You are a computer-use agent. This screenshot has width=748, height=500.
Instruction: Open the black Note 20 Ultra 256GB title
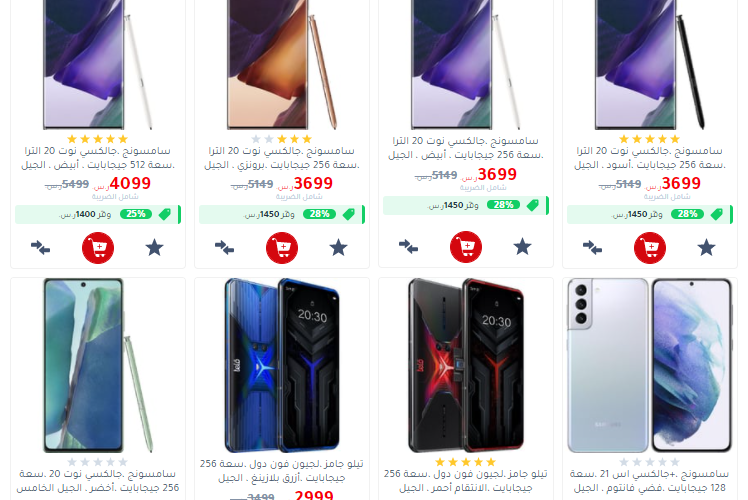[650, 158]
